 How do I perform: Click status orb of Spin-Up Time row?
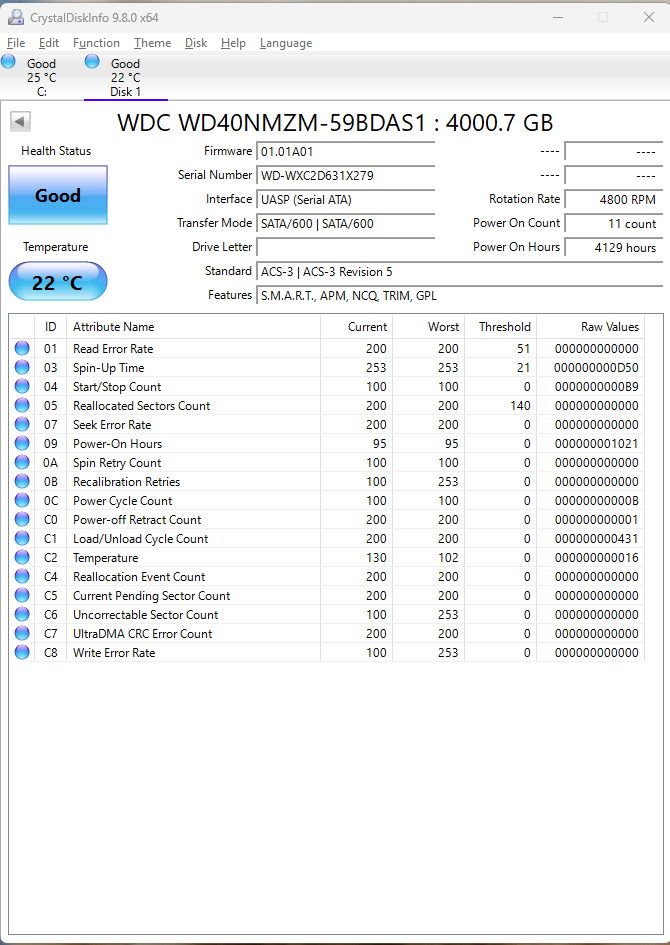(x=22, y=367)
